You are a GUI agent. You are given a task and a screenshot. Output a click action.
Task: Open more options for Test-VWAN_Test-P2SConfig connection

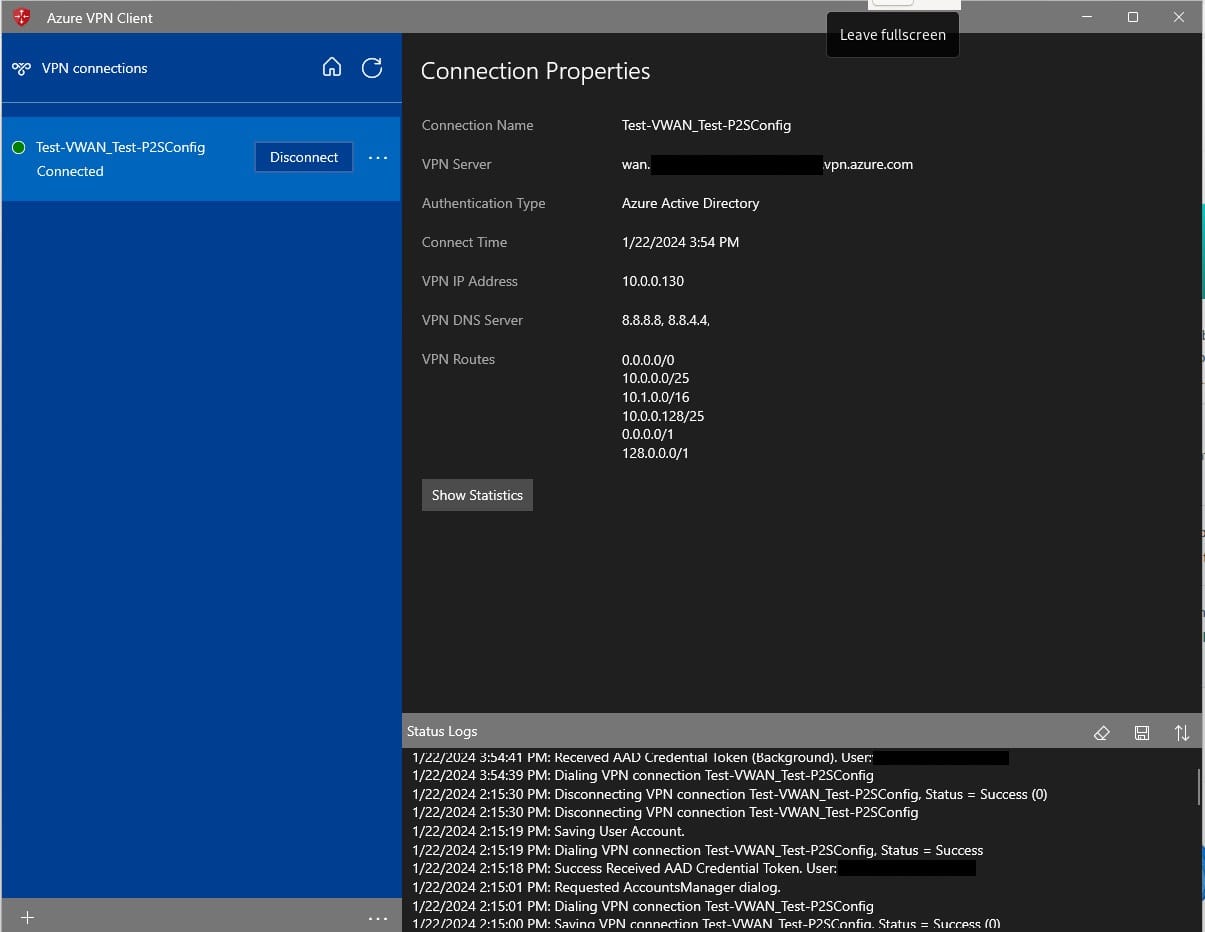378,158
